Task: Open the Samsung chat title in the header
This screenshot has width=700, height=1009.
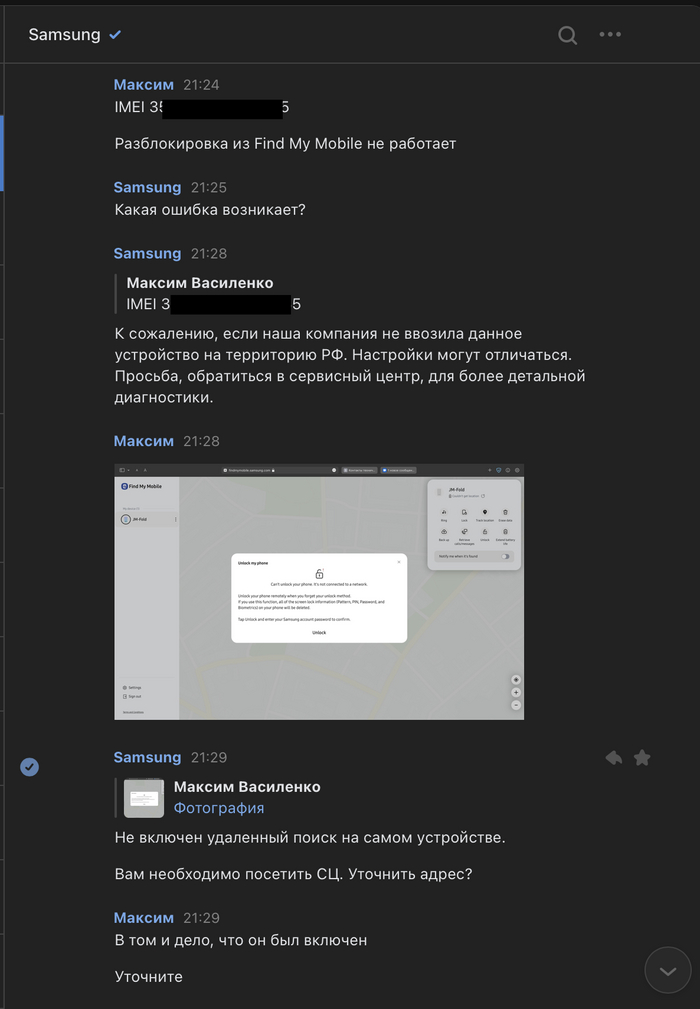Action: (x=64, y=35)
